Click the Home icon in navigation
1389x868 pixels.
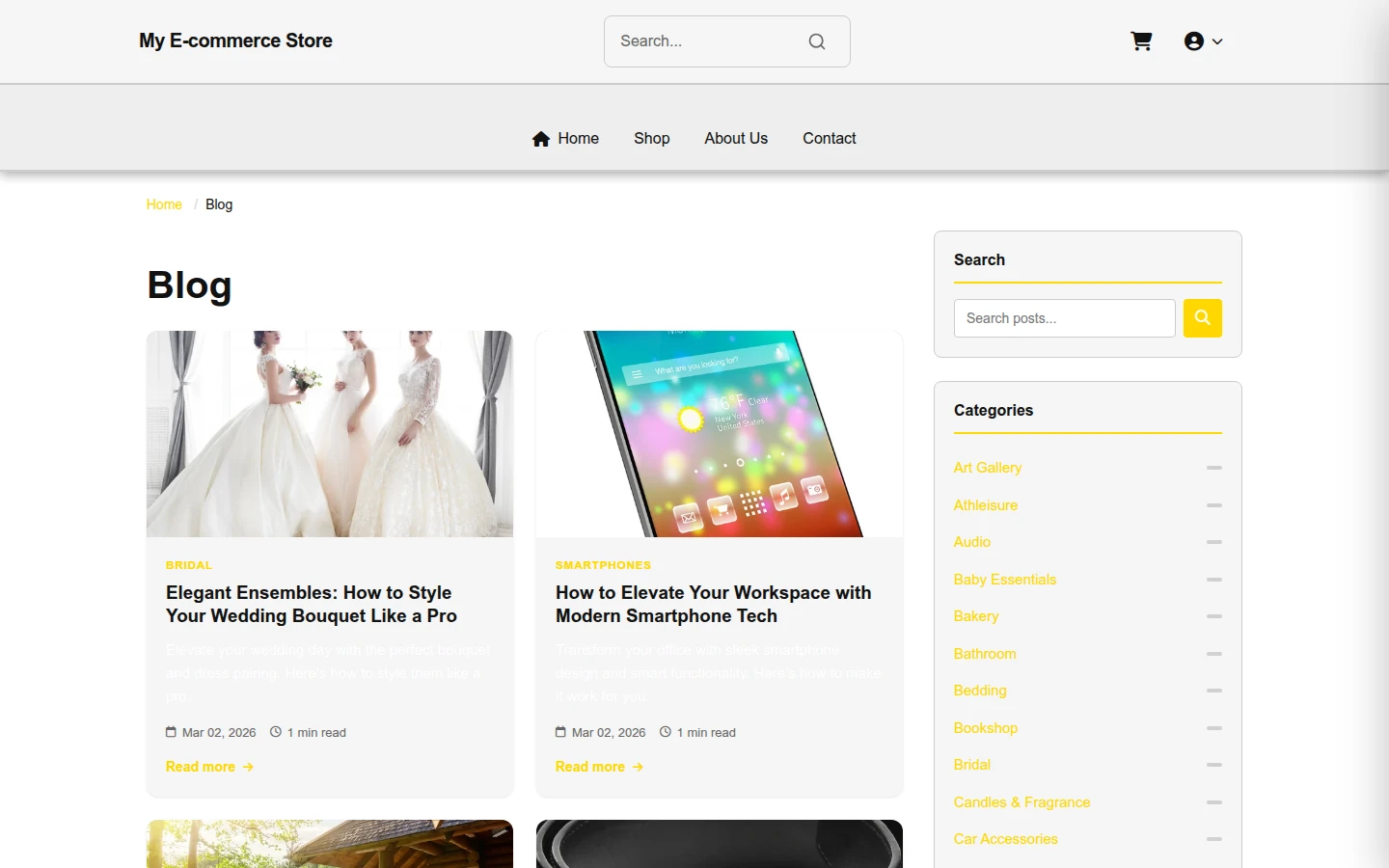(541, 139)
